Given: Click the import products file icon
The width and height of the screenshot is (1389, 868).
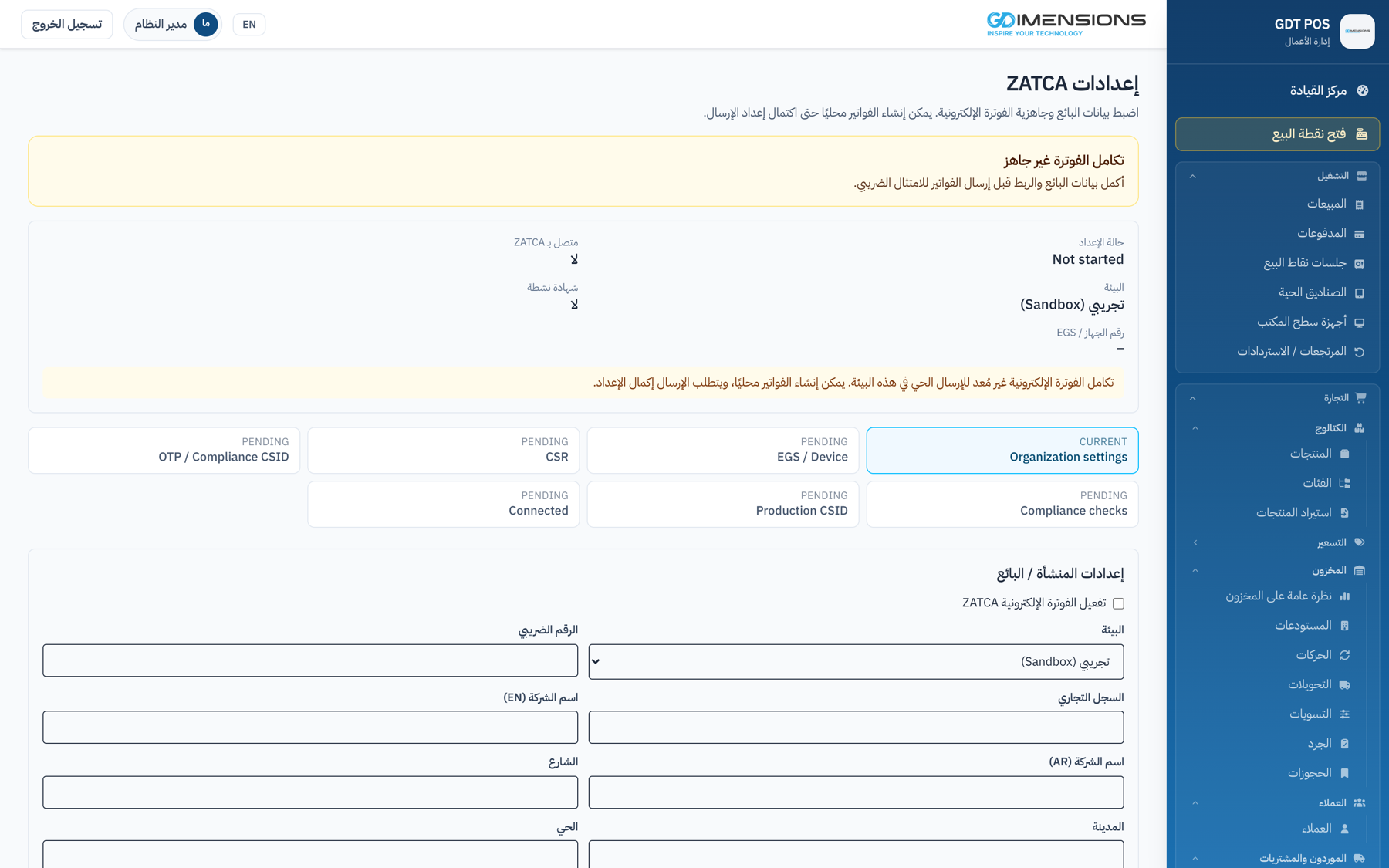Looking at the screenshot, I should [x=1344, y=513].
